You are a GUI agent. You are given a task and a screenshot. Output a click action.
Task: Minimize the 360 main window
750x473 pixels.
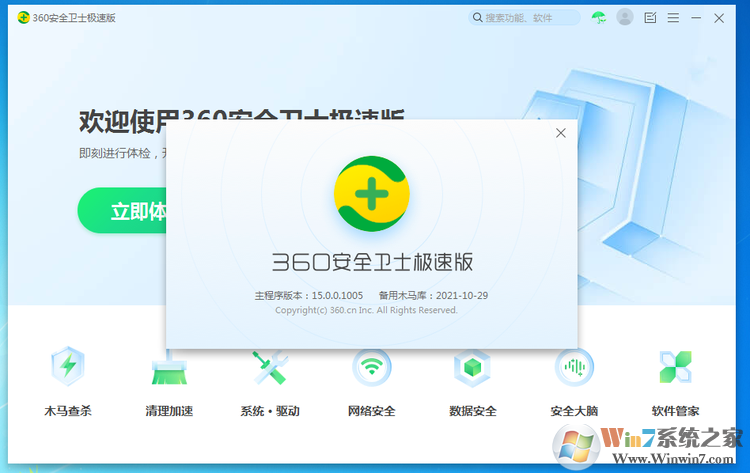coord(696,18)
